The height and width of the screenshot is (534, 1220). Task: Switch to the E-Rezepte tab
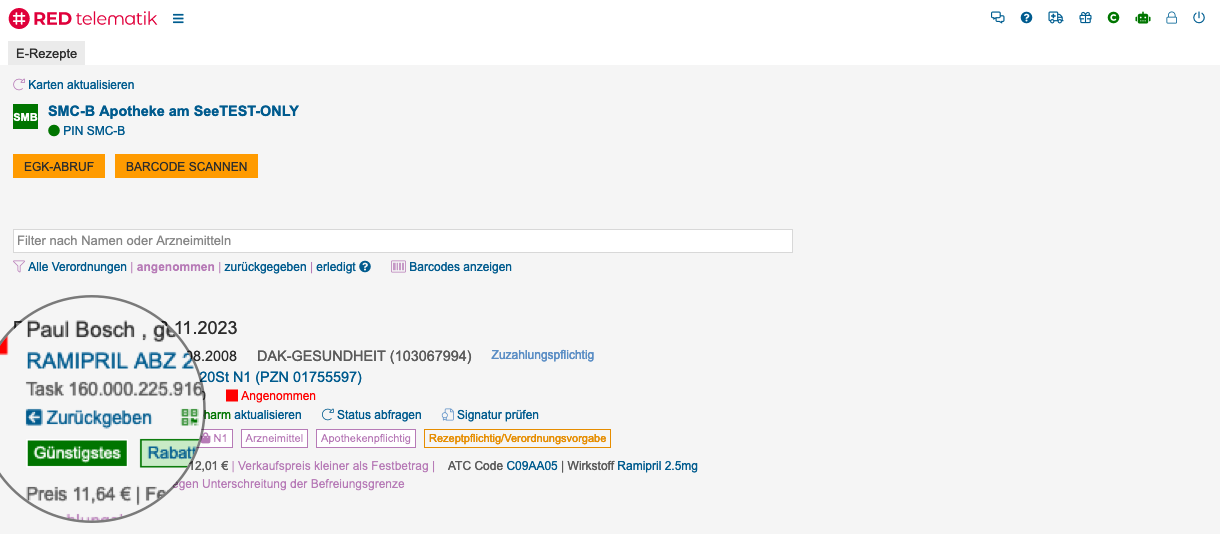coord(46,53)
